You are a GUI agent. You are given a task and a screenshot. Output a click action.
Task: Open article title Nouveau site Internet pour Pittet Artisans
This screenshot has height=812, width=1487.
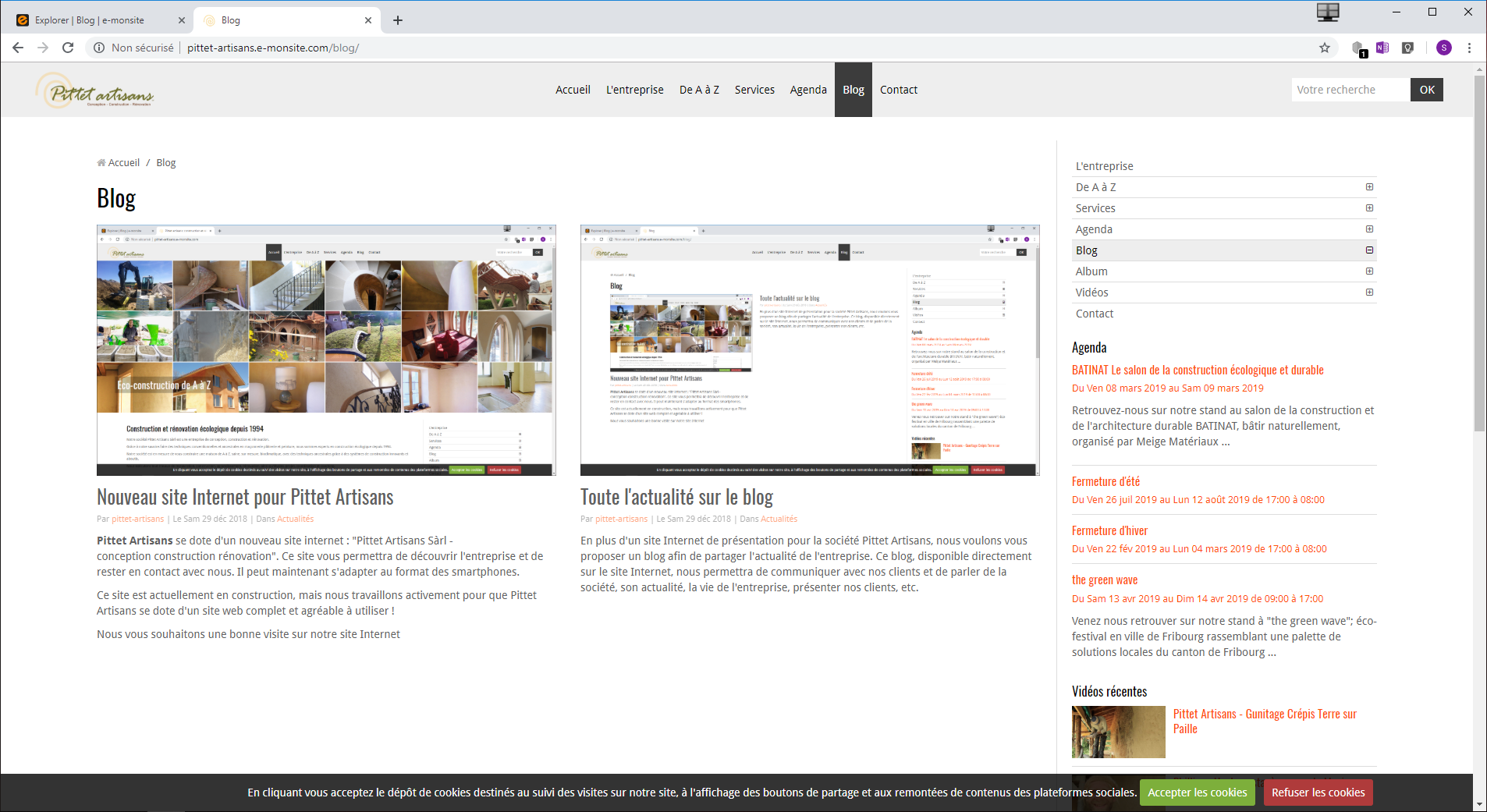245,498
